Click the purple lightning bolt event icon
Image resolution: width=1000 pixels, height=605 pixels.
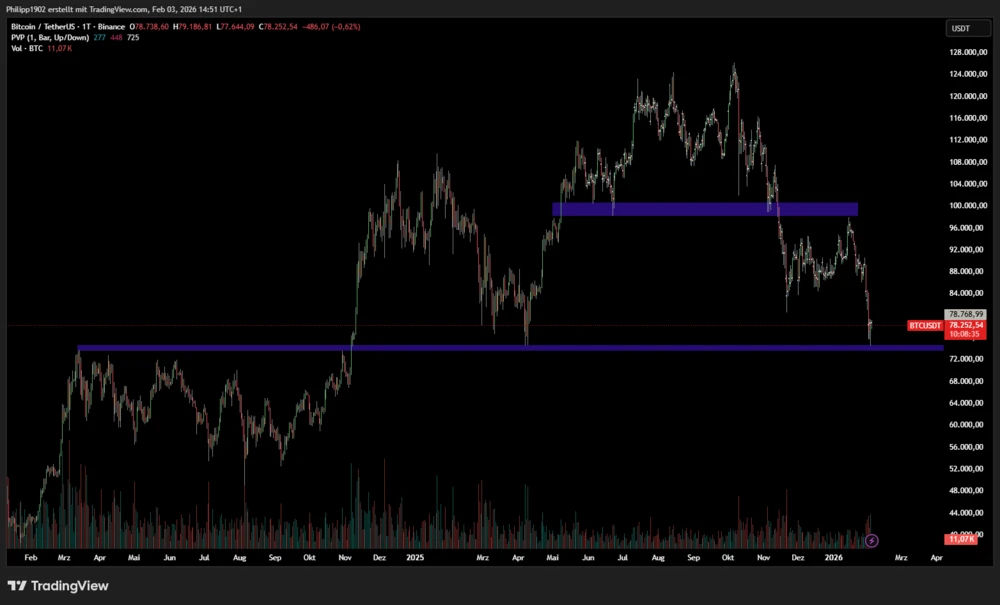tap(871, 541)
